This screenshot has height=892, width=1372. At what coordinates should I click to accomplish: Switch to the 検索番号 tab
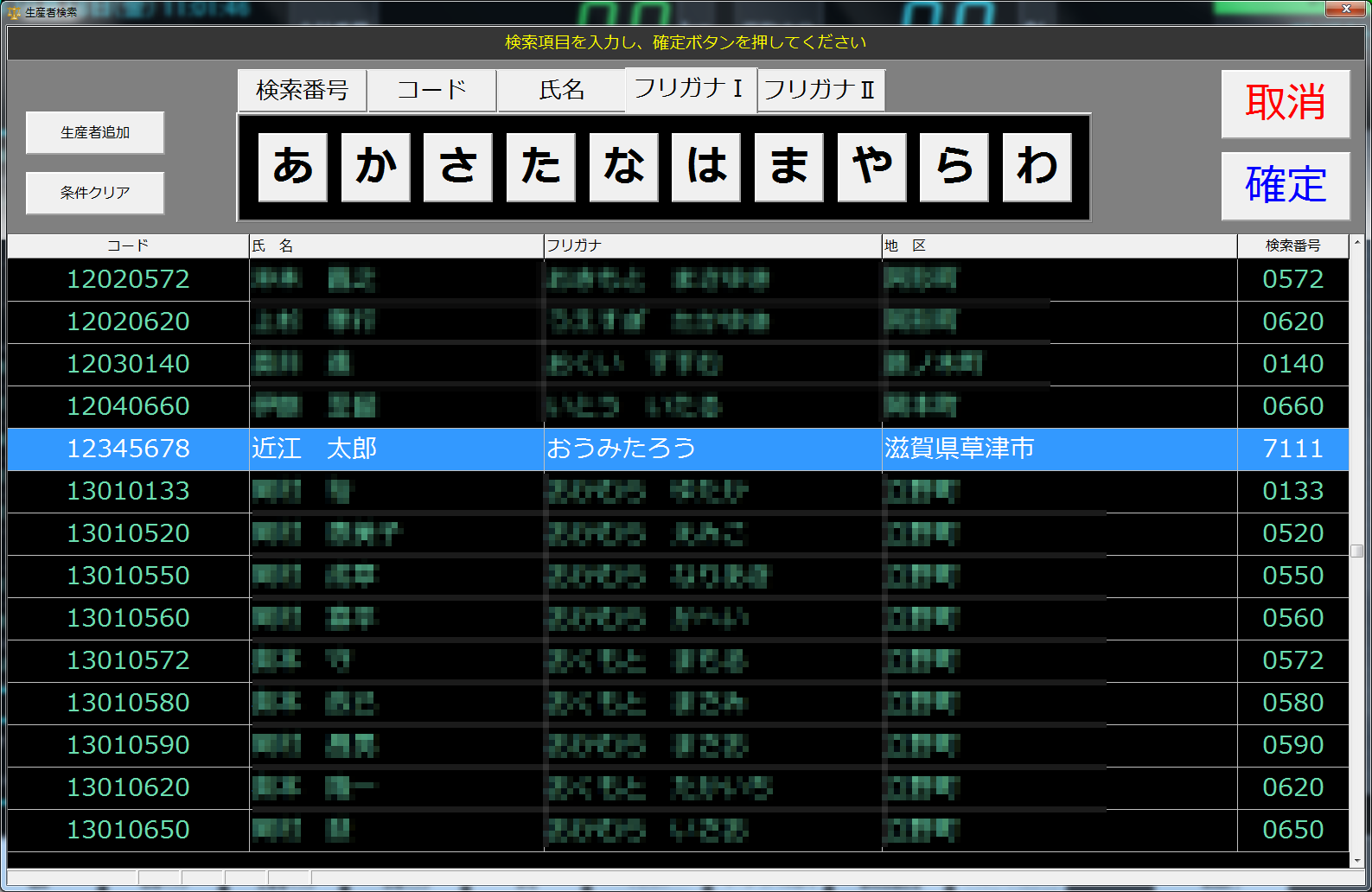(303, 91)
